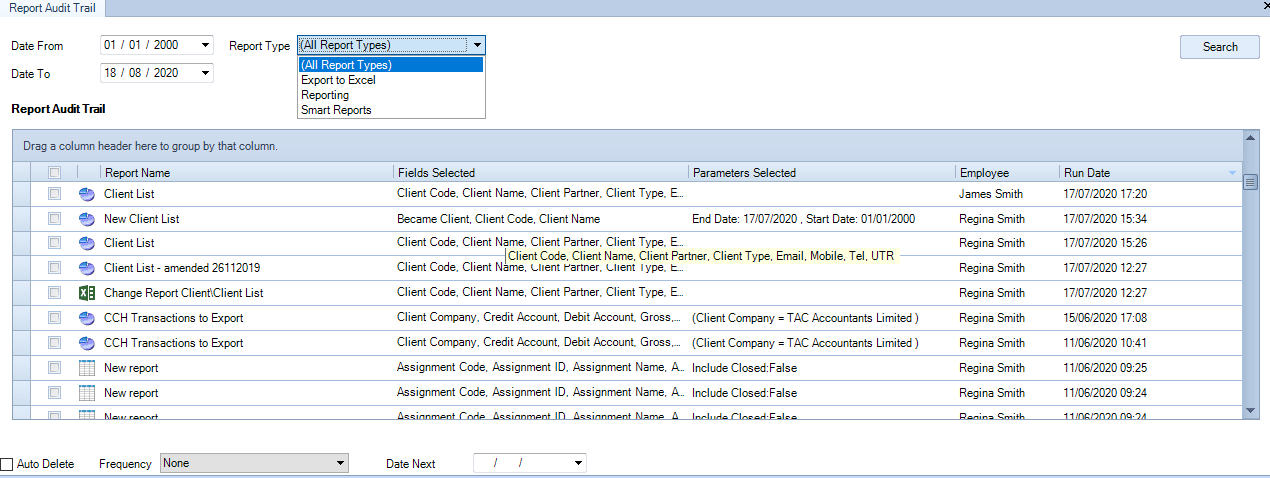
Task: Open the Date From calendar dropdown
Action: (x=205, y=45)
